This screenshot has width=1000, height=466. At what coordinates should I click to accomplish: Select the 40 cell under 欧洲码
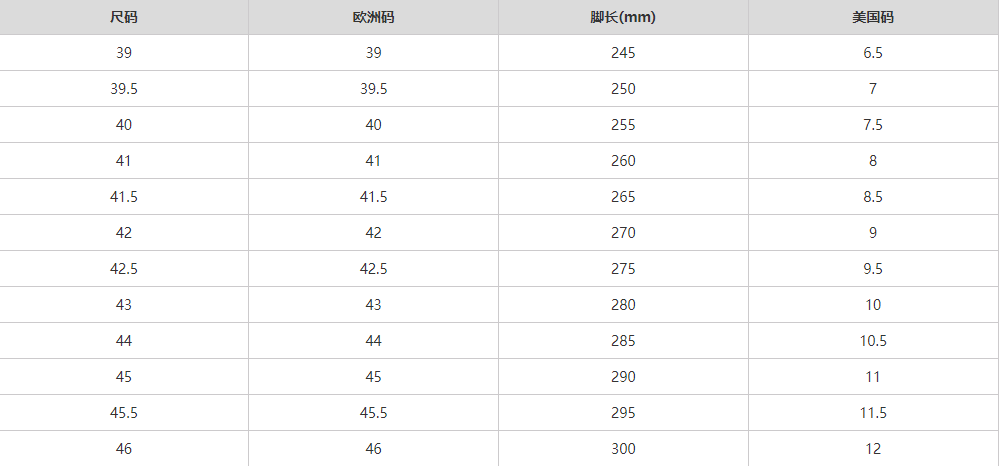(373, 125)
